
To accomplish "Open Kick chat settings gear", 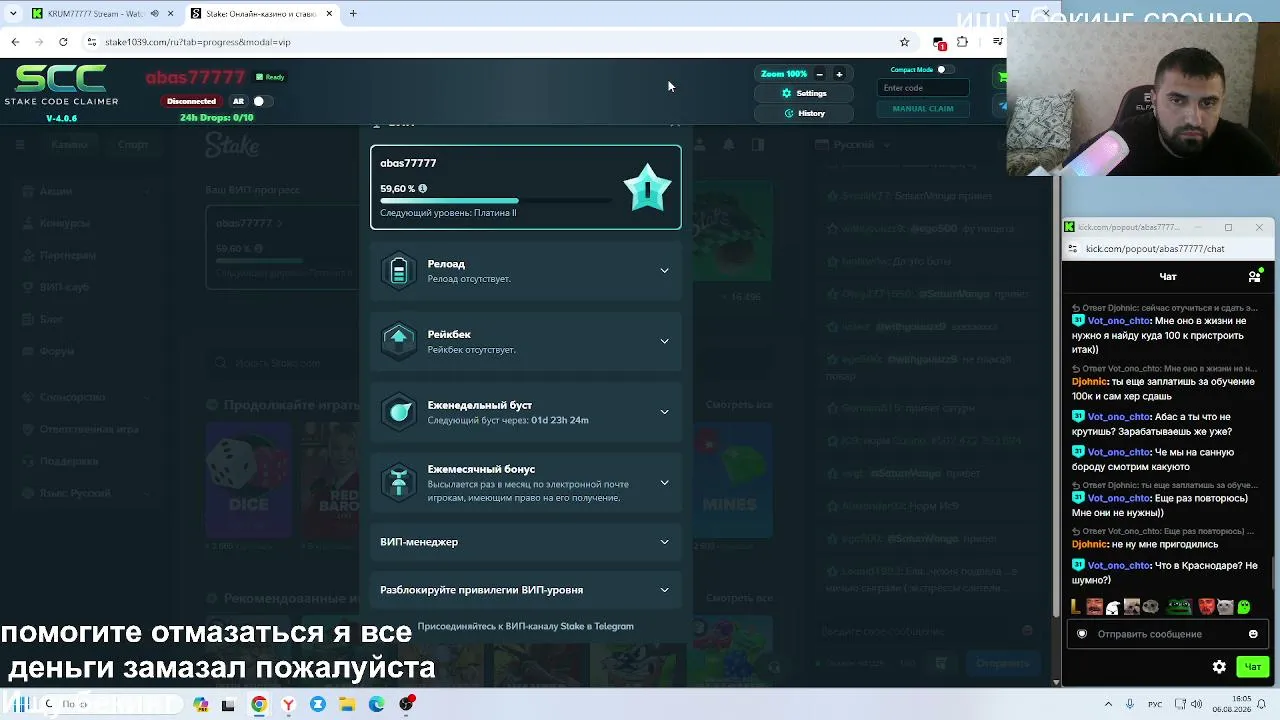I will (x=1219, y=667).
